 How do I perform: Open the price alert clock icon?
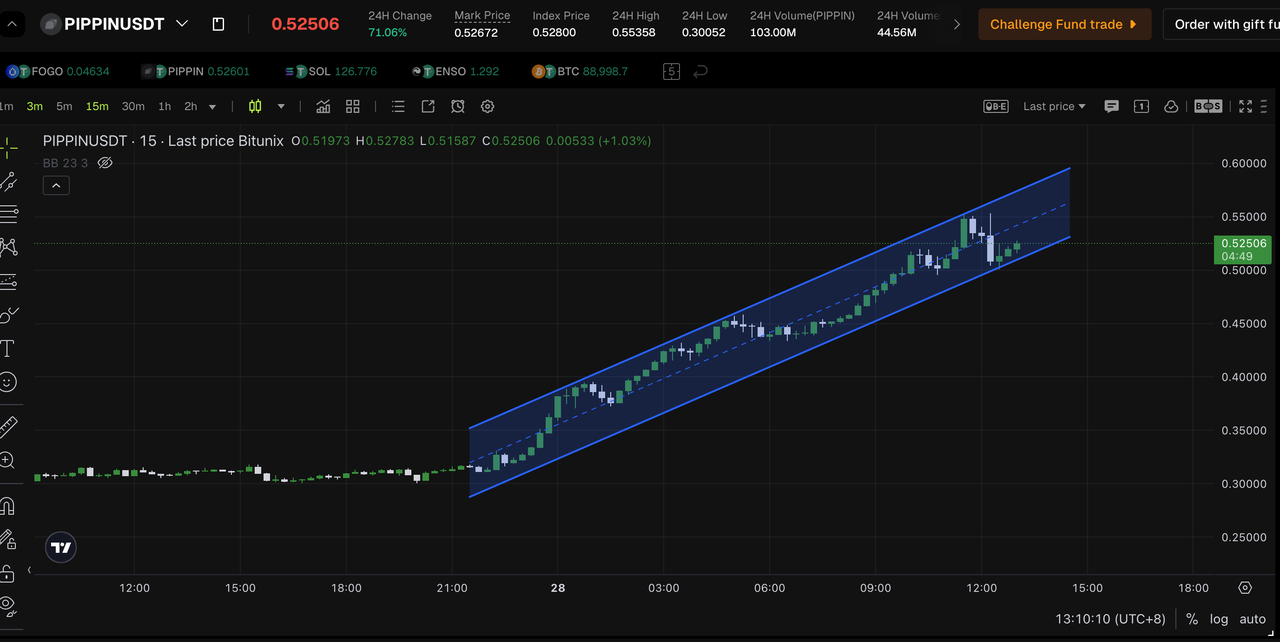(x=458, y=106)
